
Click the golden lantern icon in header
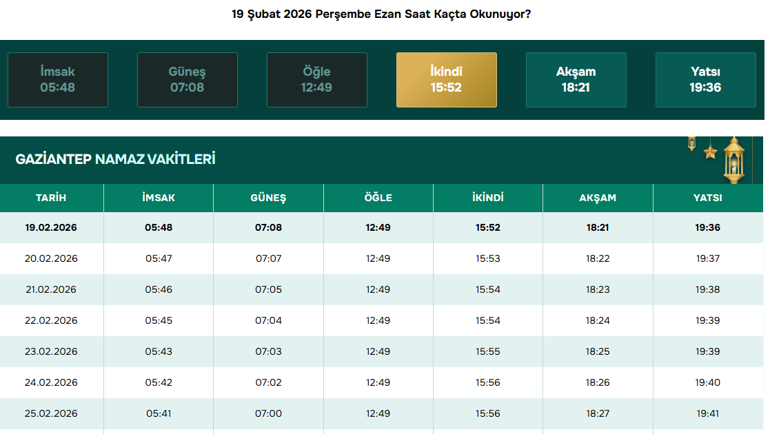(x=734, y=160)
